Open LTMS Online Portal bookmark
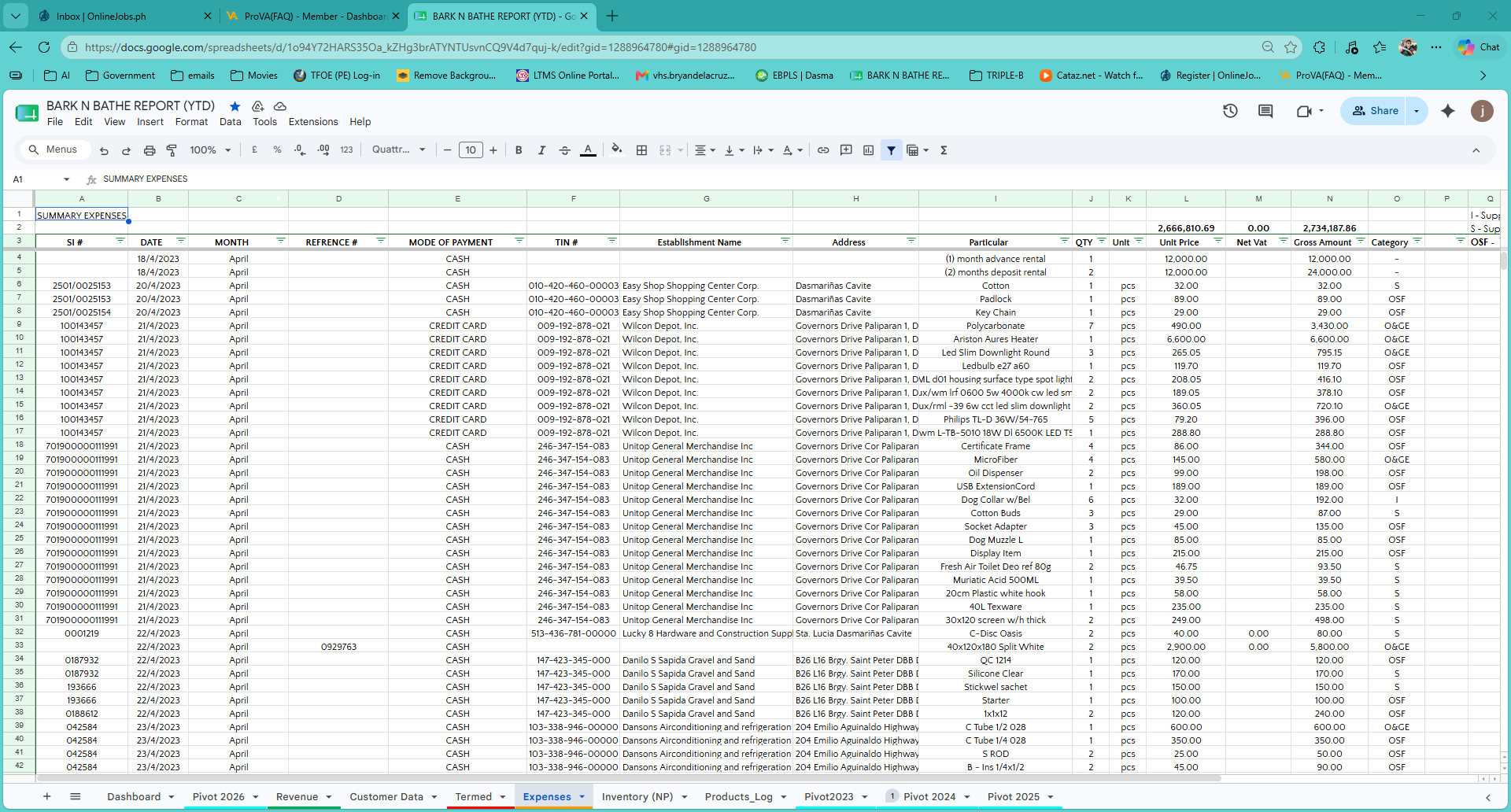 point(567,76)
